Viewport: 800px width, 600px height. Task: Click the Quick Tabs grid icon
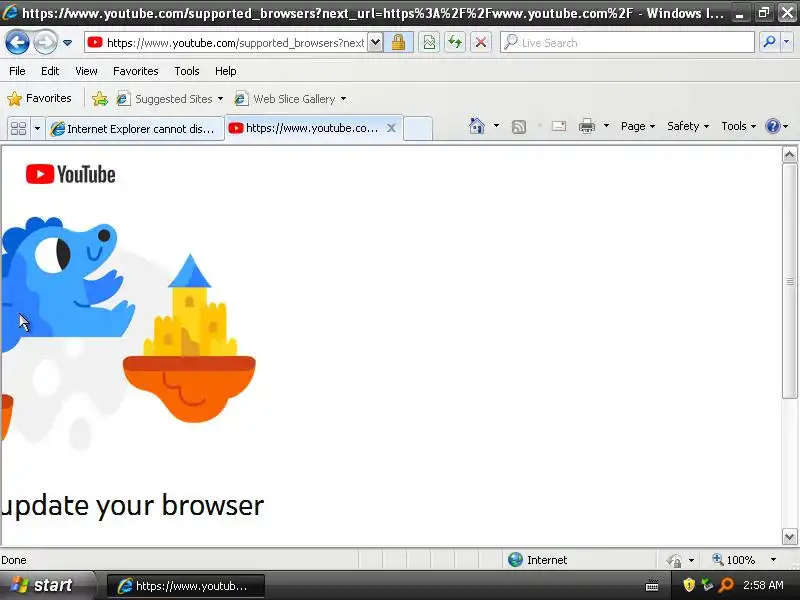coord(18,128)
